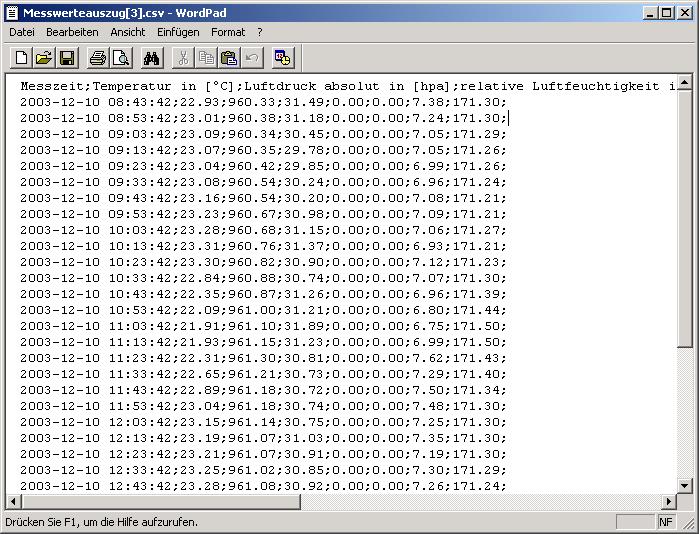Click the Undo arrow icon
The height and width of the screenshot is (534, 699).
tap(252, 58)
